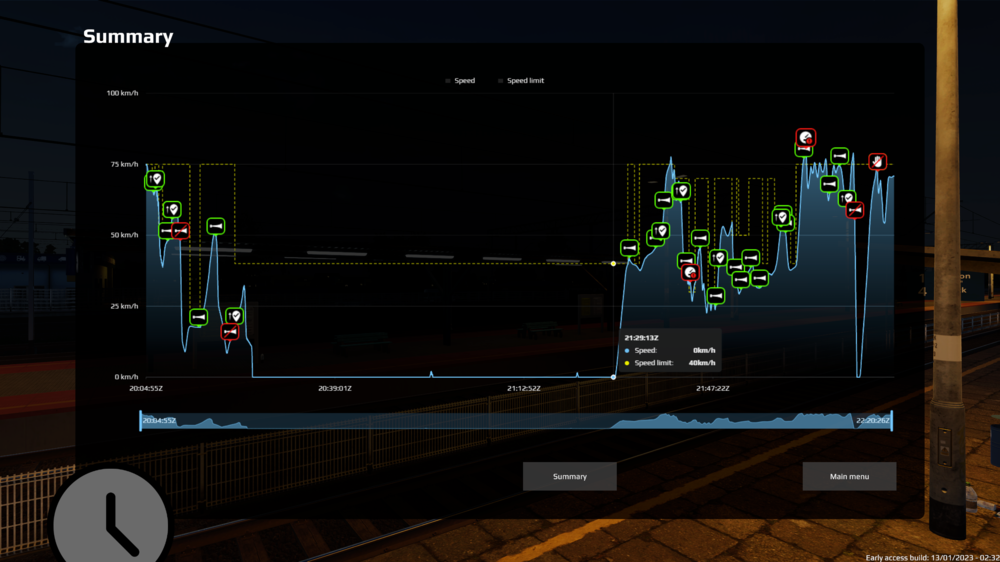Select the green horn marker just above the lower speeding warning
The width and height of the screenshot is (1000, 562).
(686, 260)
